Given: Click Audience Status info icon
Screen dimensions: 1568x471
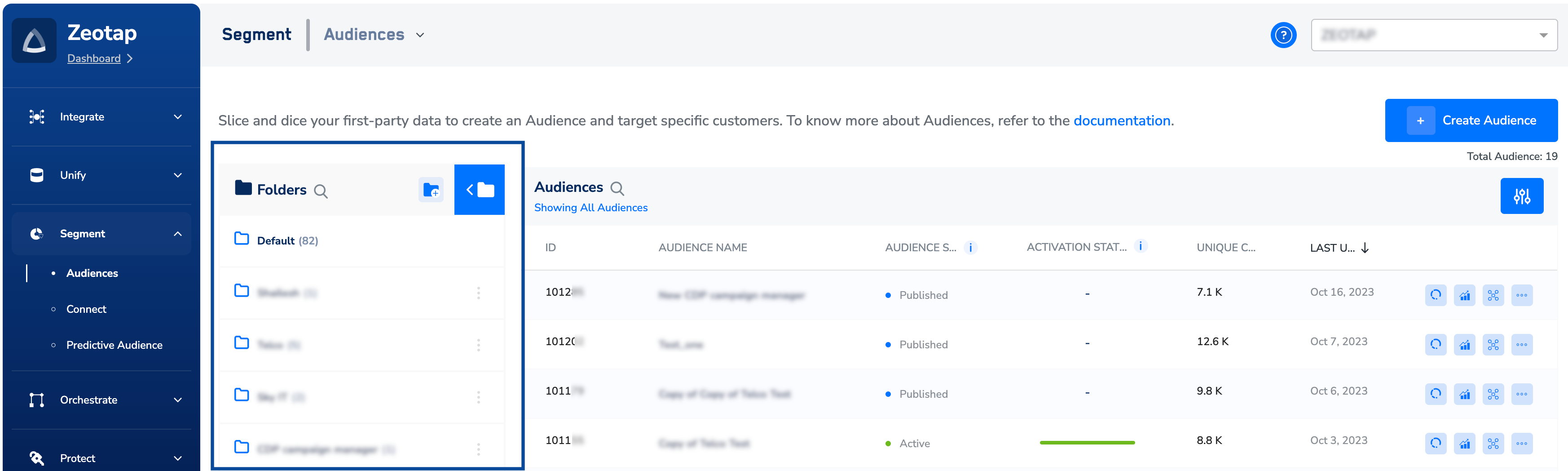Looking at the screenshot, I should point(970,247).
